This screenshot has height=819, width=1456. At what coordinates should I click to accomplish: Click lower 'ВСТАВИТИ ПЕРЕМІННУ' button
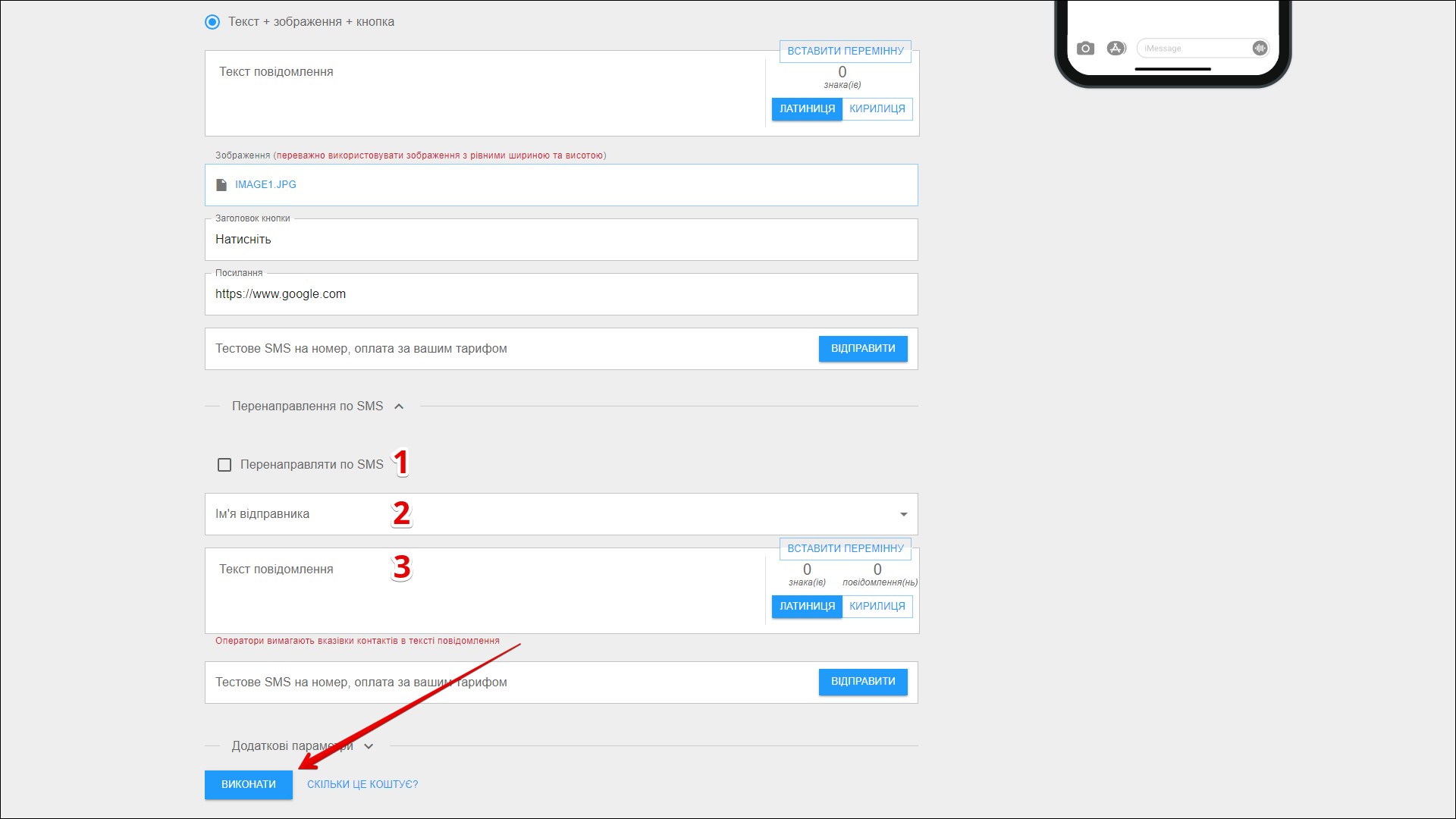tap(845, 549)
